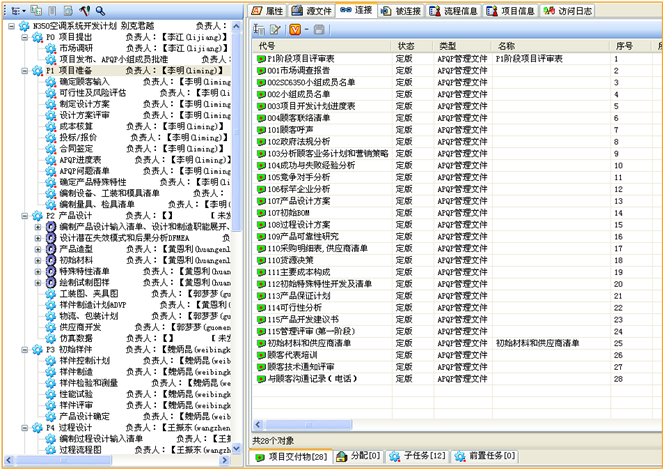Screen dimensions: 664x470
Task: Collapse the P2 产品设计 node
Action: click(25, 216)
